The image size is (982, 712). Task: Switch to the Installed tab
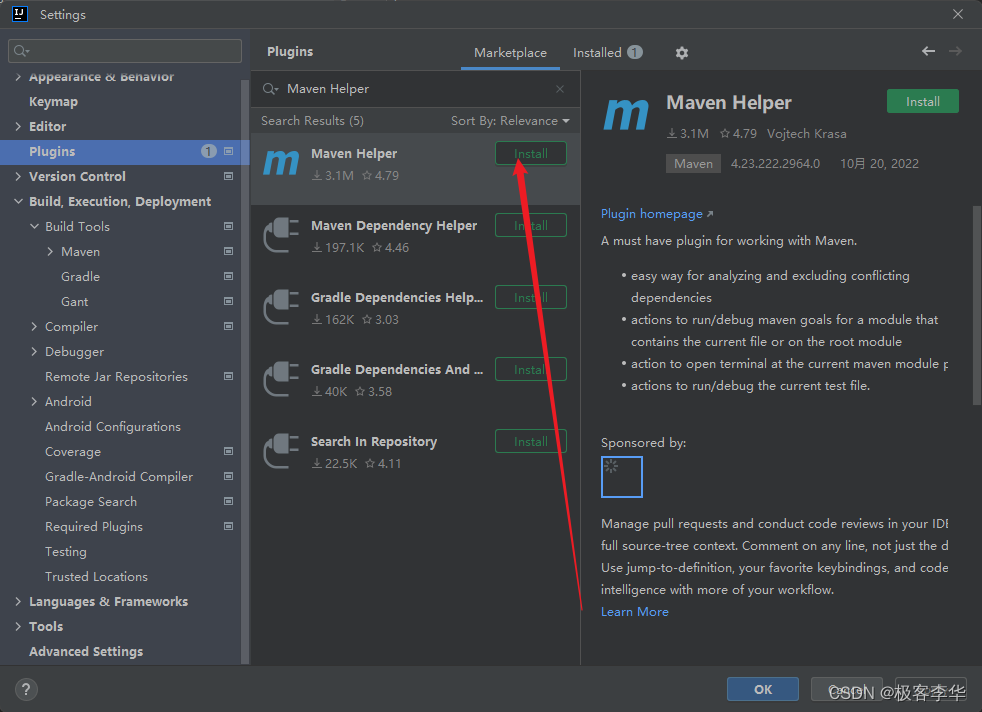pos(607,53)
